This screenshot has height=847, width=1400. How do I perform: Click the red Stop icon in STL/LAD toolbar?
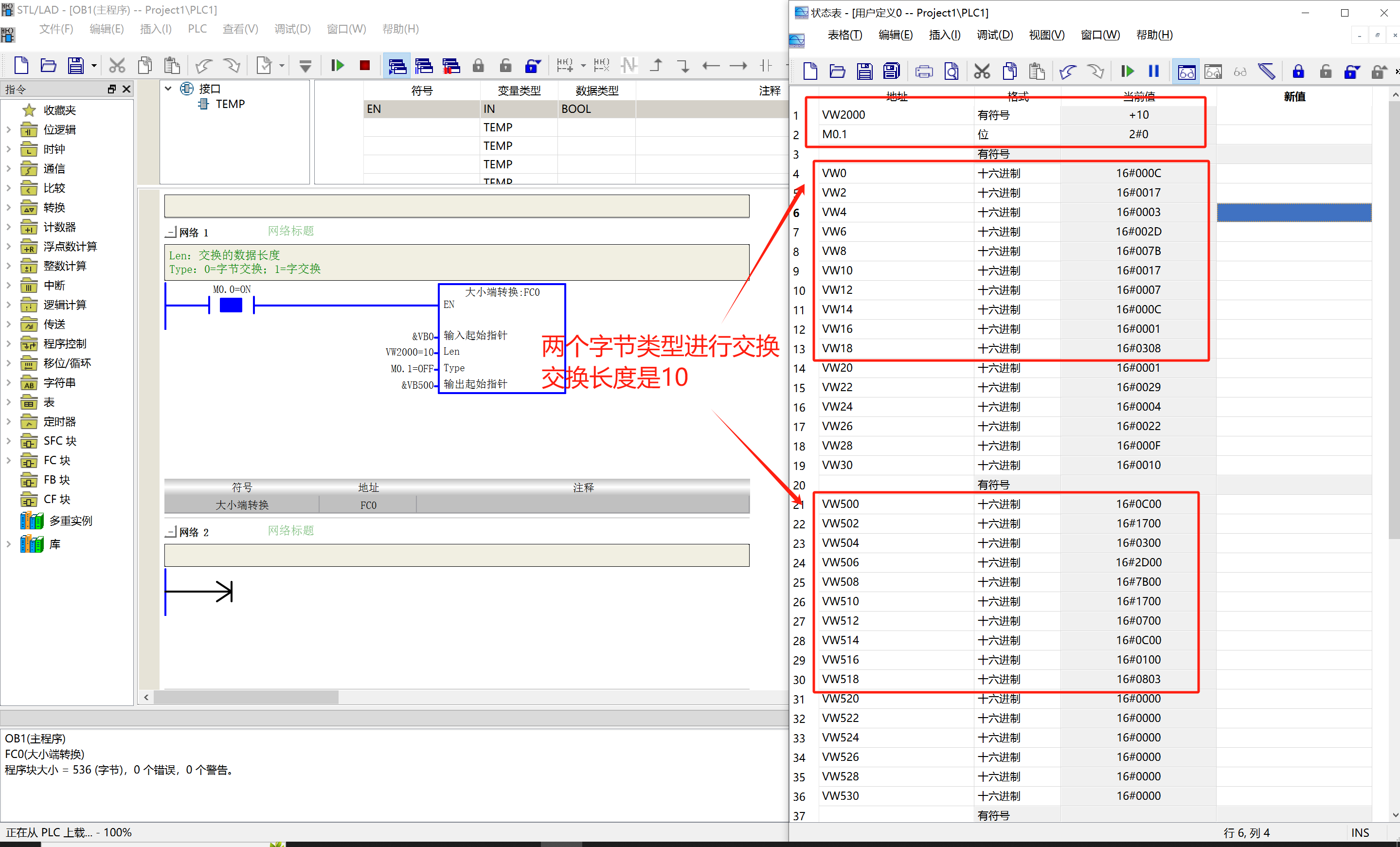[365, 66]
